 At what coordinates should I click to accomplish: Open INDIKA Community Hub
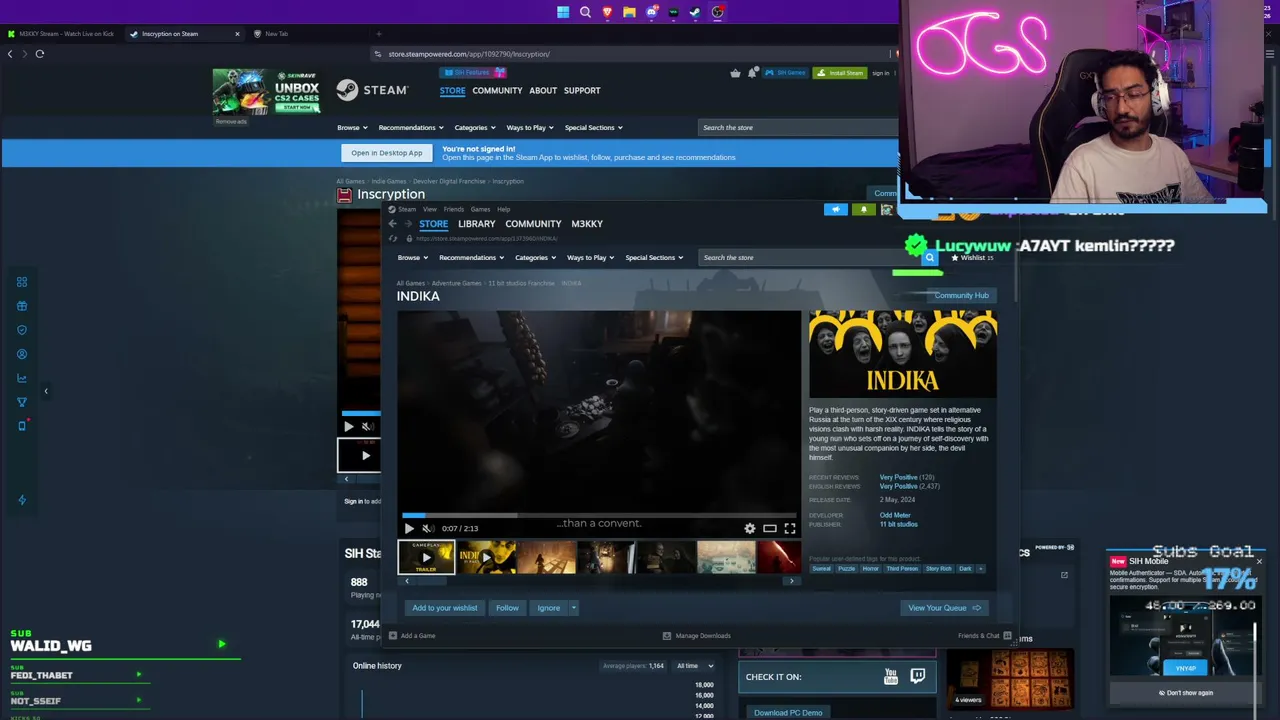point(961,295)
